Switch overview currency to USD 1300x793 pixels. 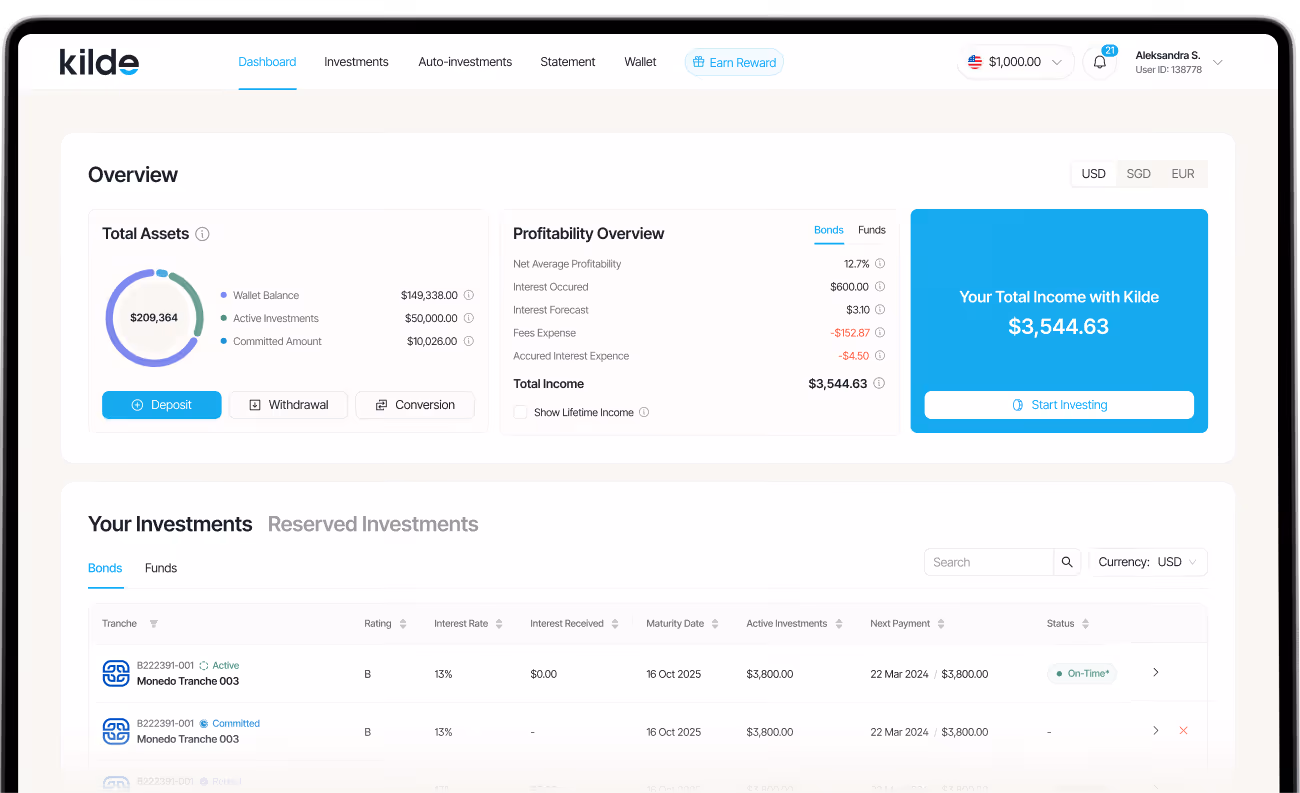[x=1094, y=174]
